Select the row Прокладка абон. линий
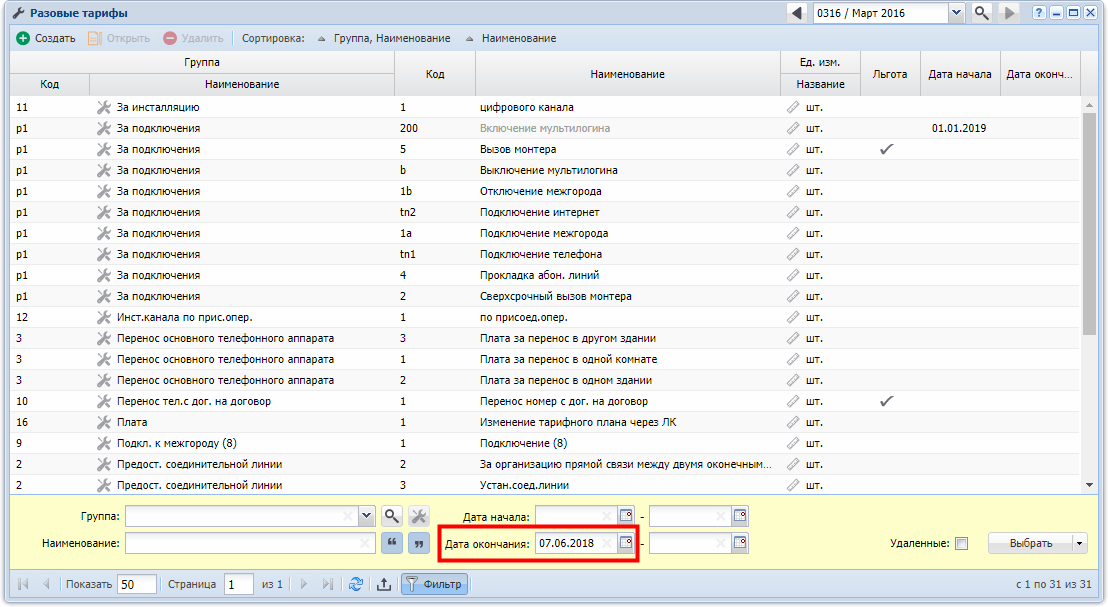 coord(545,276)
